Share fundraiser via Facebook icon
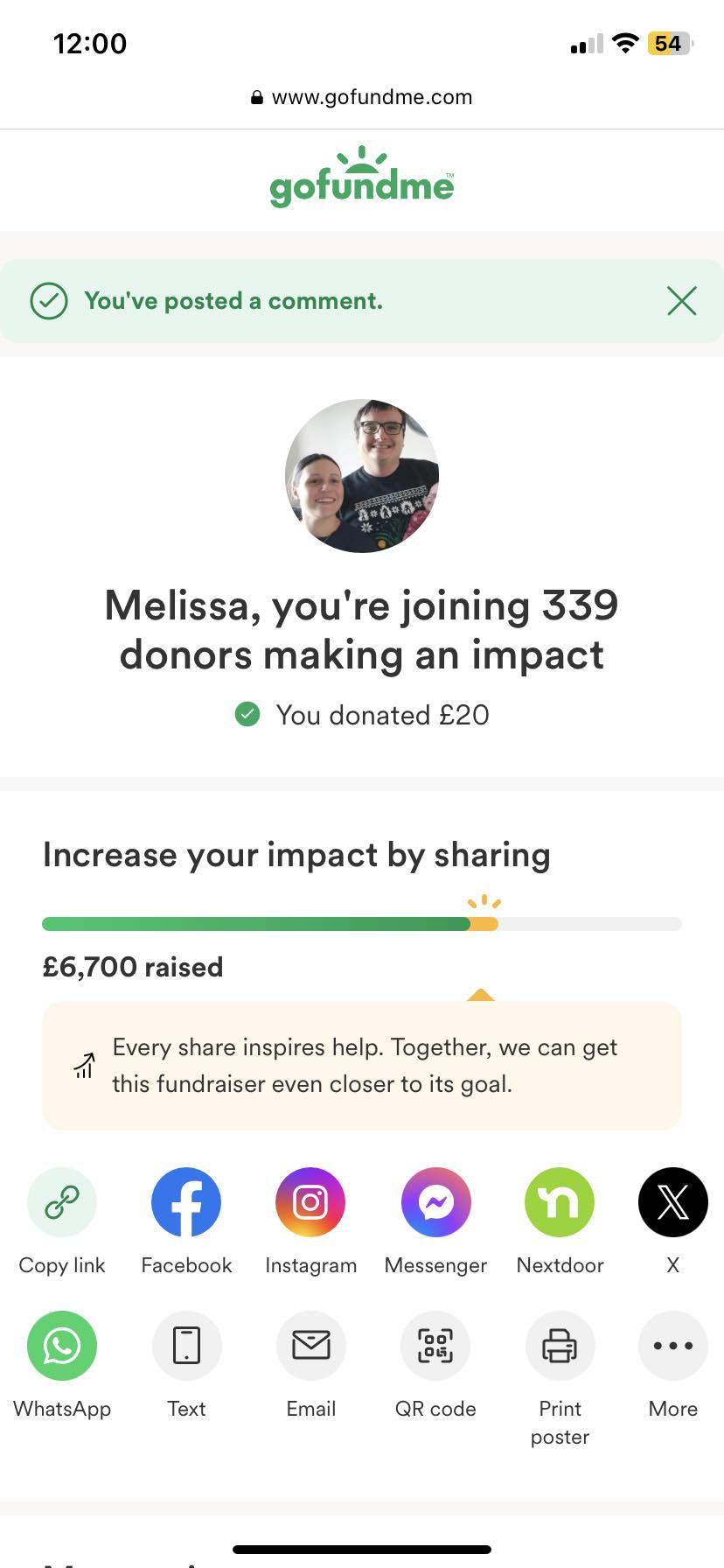724x1568 pixels. pos(186,1202)
